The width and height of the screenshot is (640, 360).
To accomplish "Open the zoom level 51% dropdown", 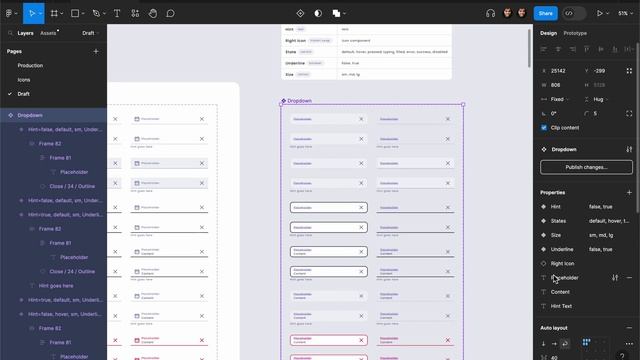I will (x=624, y=13).
